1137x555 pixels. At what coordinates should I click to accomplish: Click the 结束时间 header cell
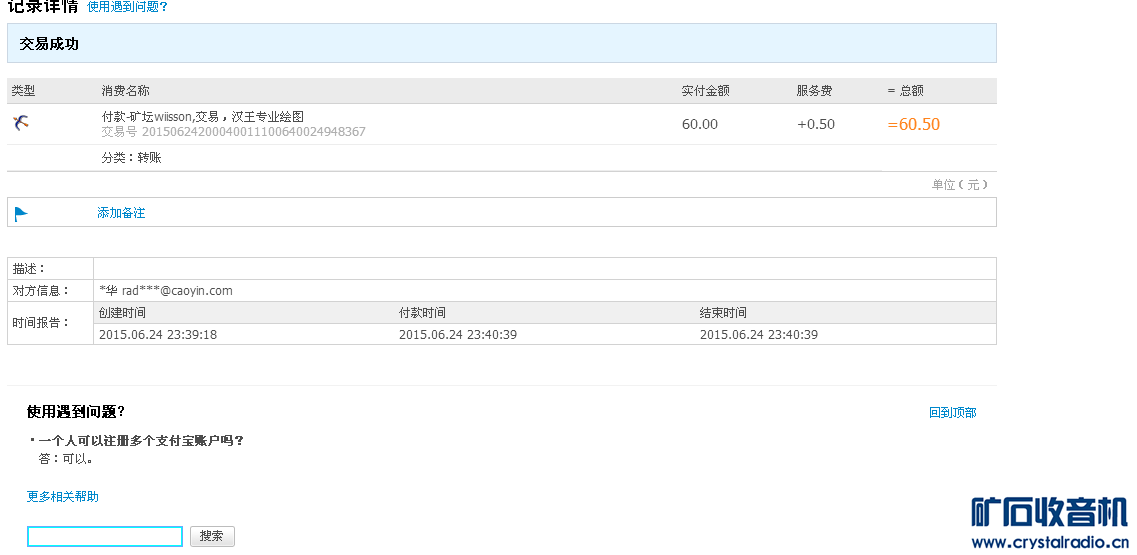click(x=723, y=313)
